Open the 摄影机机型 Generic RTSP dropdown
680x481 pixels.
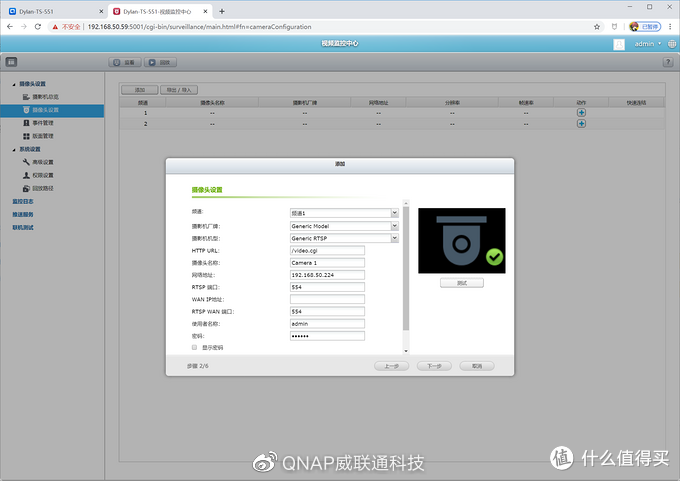[343, 238]
